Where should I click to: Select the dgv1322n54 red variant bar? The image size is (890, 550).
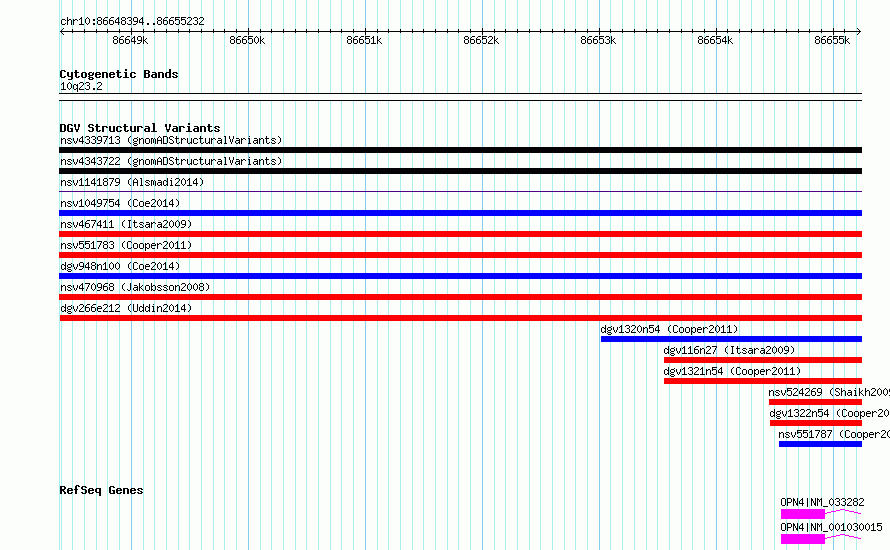click(x=816, y=423)
